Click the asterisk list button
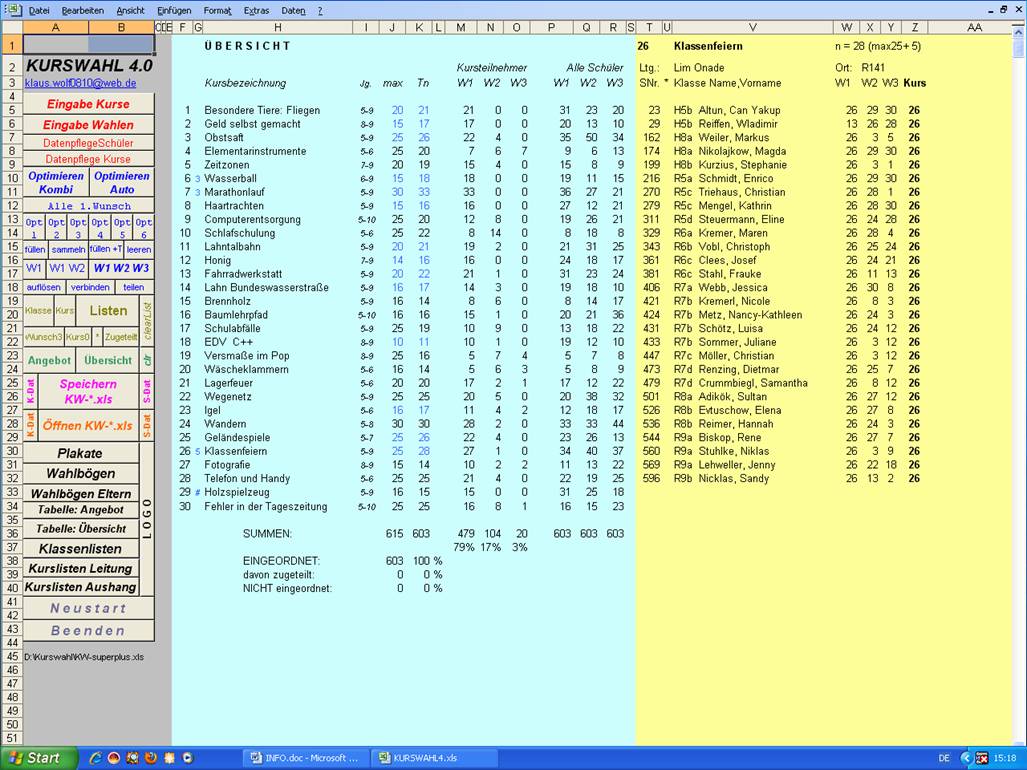Screen dimensions: 1027x770 (x=97, y=337)
